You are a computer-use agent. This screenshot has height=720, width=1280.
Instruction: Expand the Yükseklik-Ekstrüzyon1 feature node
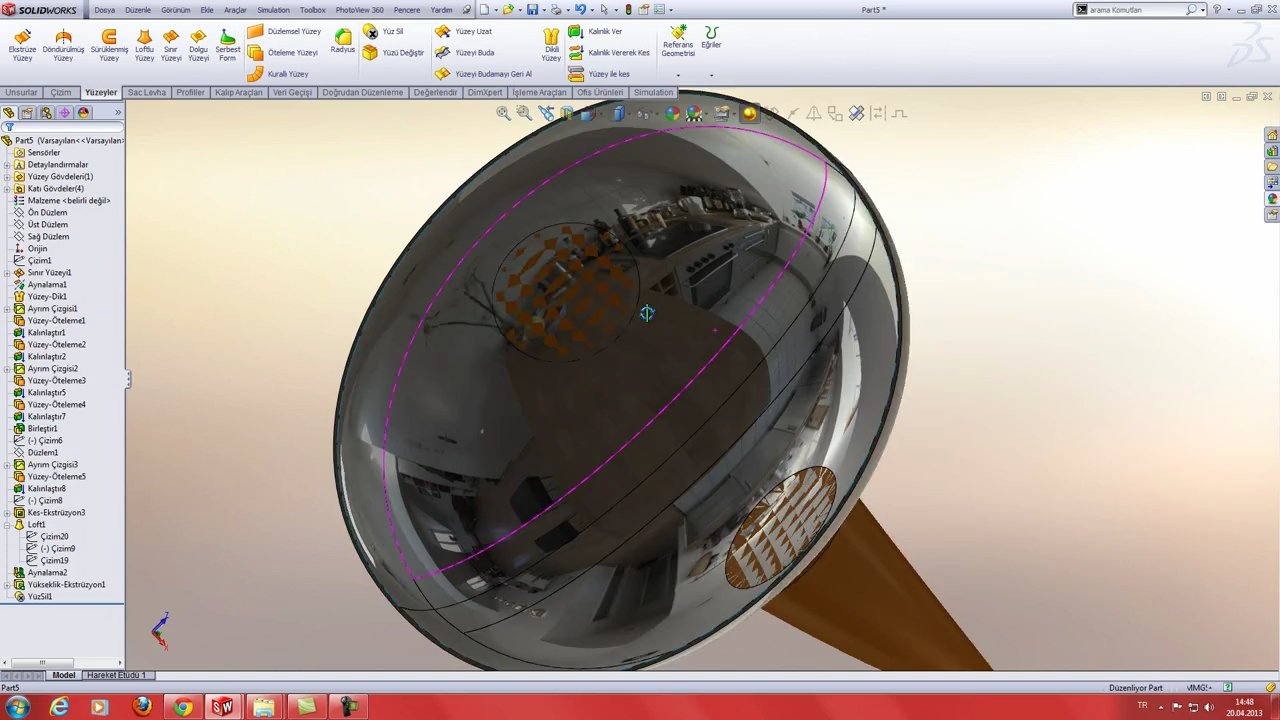tap(7, 585)
